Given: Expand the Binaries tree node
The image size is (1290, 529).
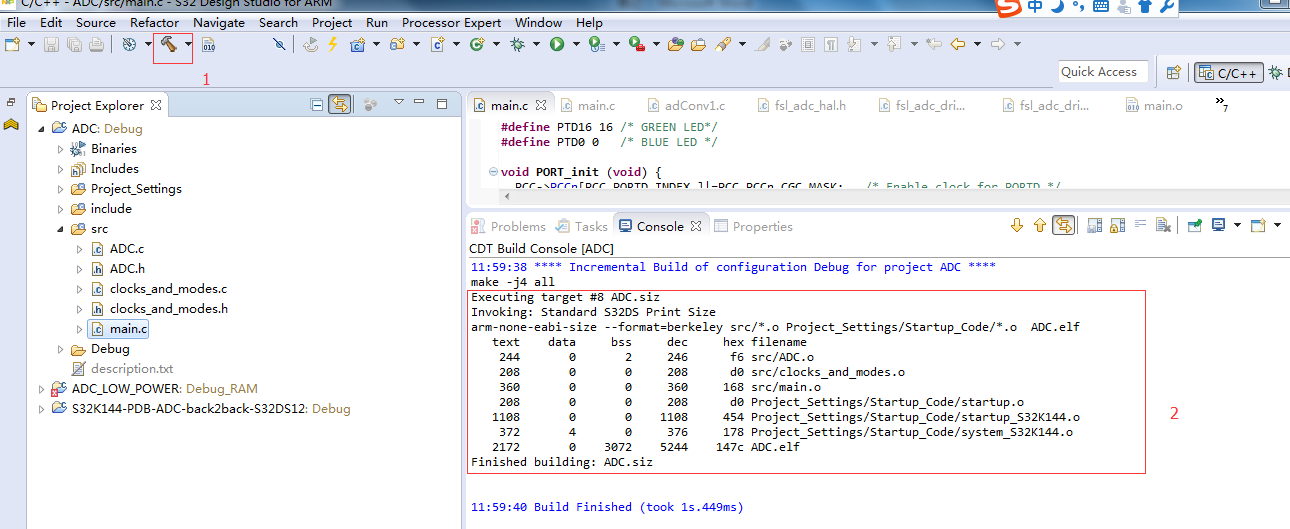Looking at the screenshot, I should point(60,149).
